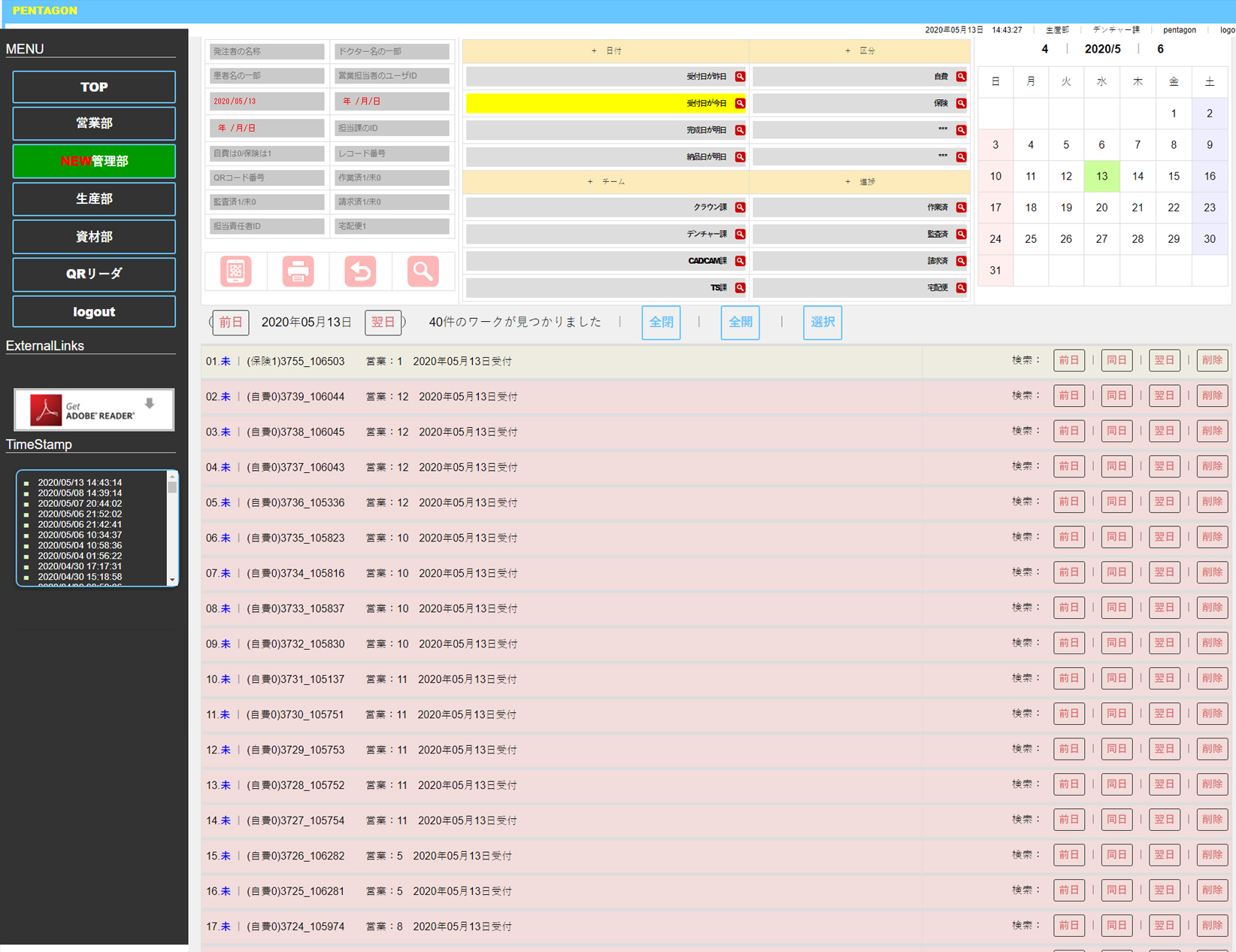Click the TimeStamp list scrollbar up arrow

(172, 477)
